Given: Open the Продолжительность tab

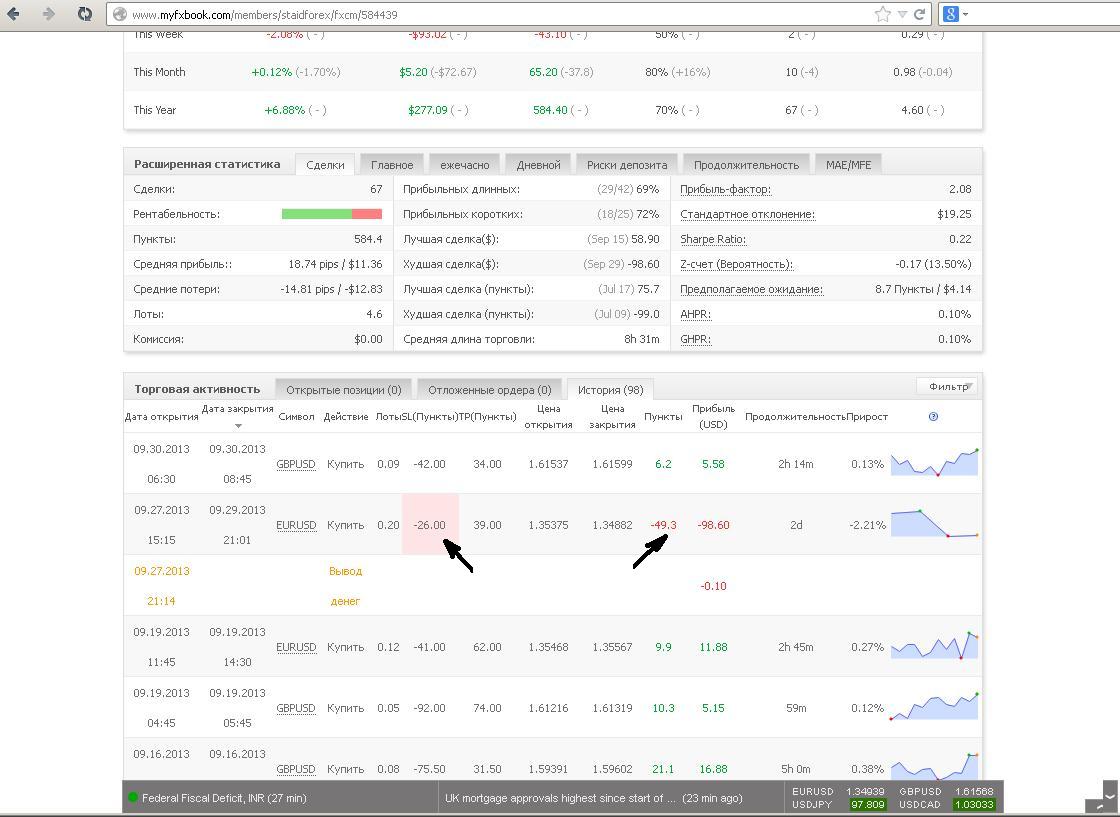Looking at the screenshot, I should 746,165.
